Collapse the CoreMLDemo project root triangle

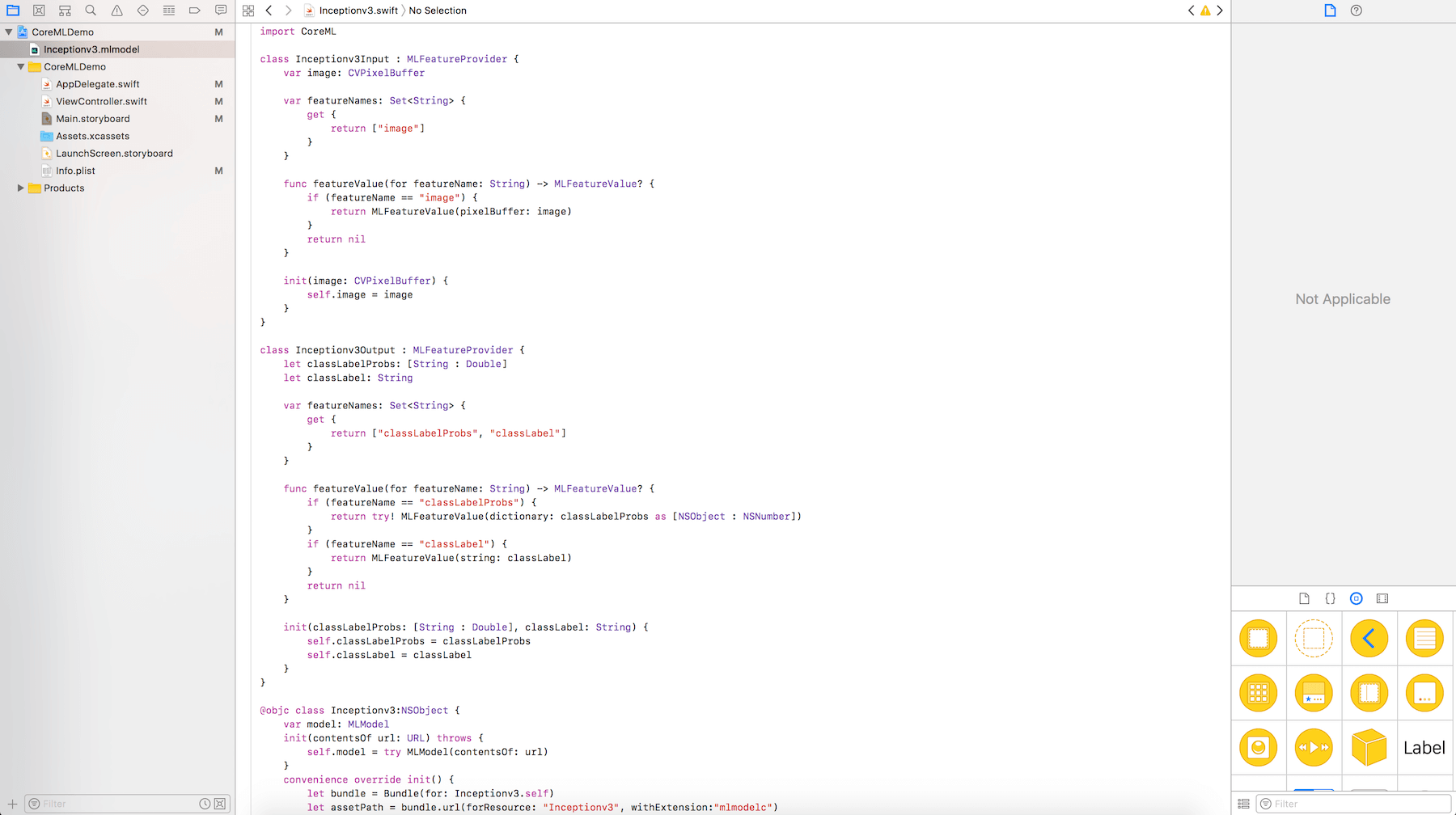9,32
